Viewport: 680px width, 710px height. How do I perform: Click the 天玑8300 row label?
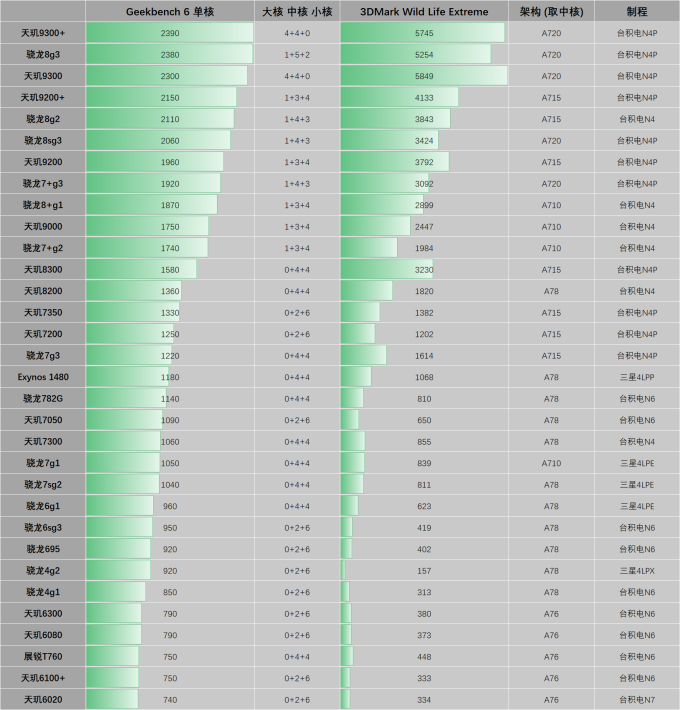click(x=43, y=269)
